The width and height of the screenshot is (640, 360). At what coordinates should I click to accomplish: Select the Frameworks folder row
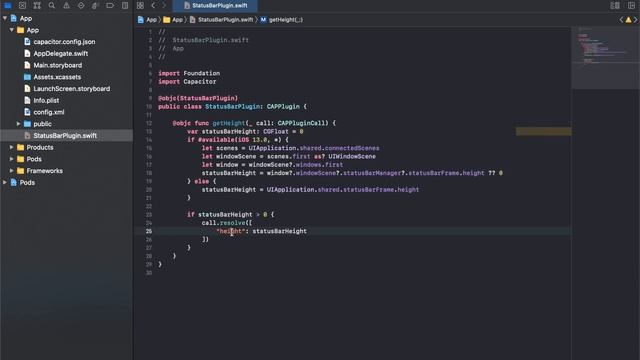(67, 171)
